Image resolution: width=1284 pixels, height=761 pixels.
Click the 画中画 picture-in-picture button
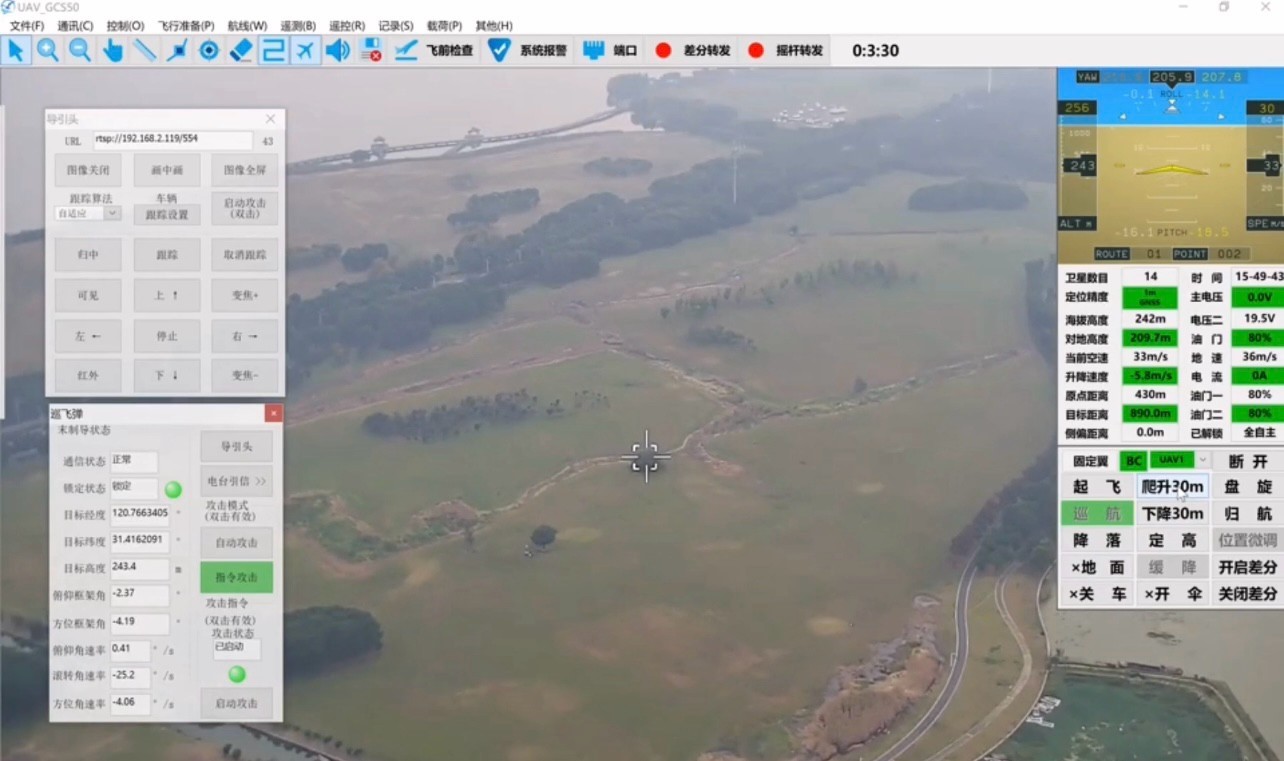[167, 170]
